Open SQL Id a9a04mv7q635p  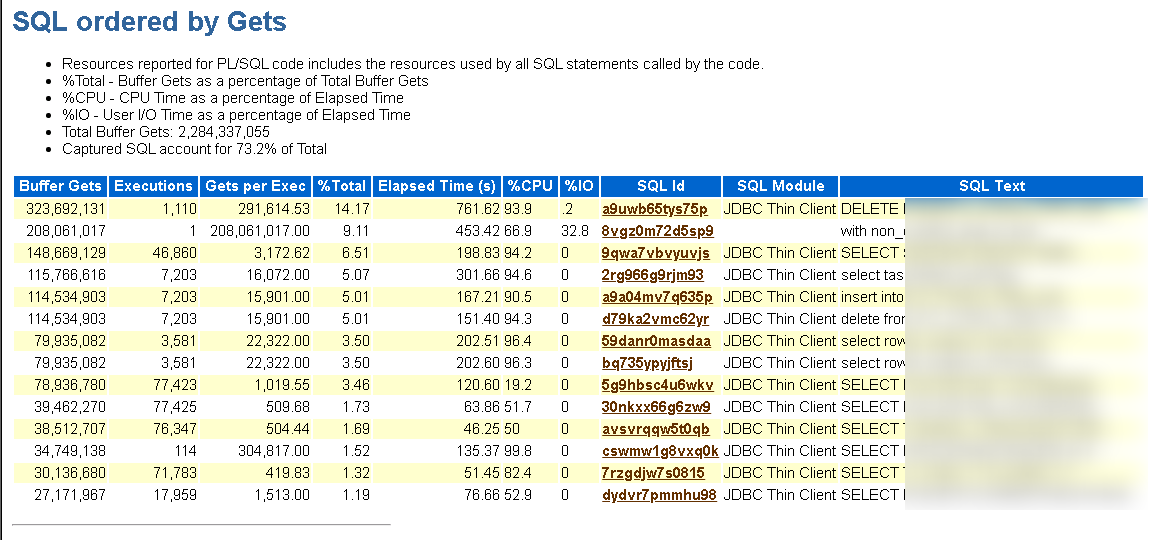click(656, 297)
